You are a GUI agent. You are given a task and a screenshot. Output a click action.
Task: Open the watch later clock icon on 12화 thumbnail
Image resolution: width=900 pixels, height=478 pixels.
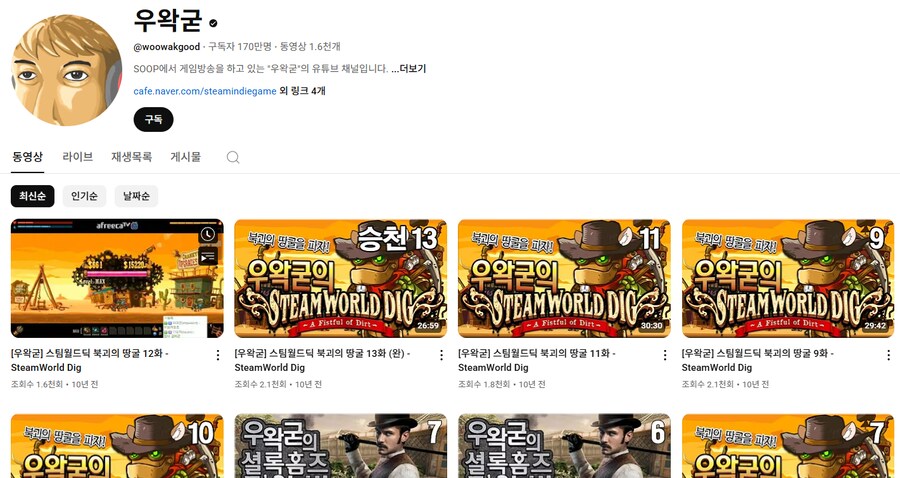tap(208, 234)
